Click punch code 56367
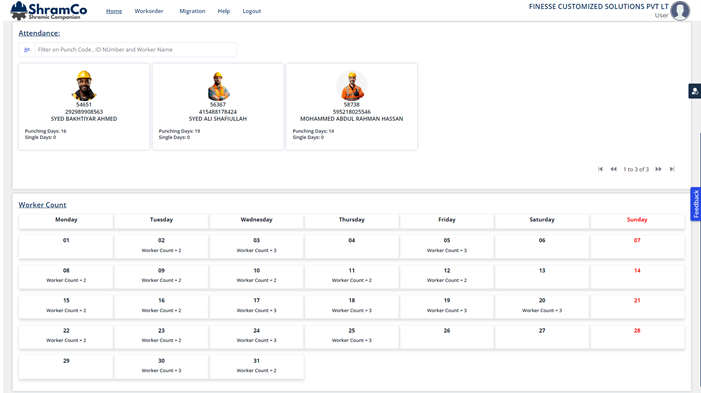This screenshot has height=393, width=701. (218, 105)
